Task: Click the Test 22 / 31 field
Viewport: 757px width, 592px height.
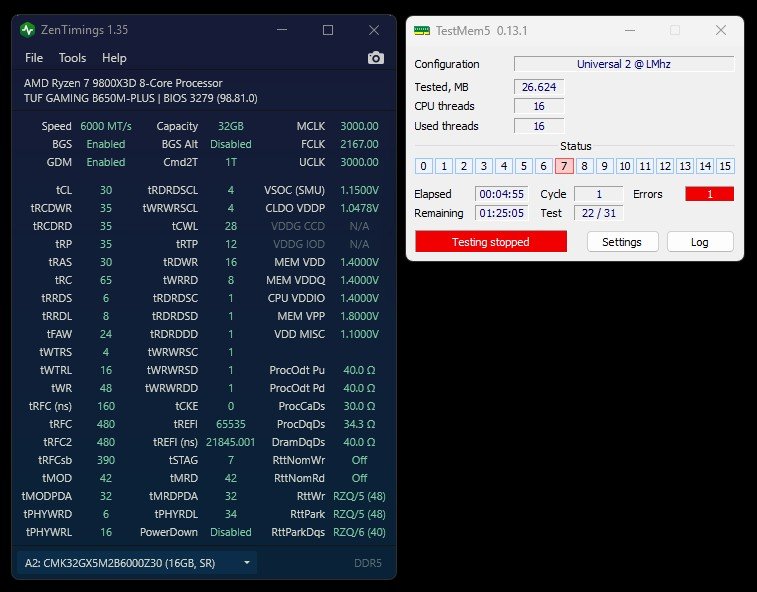Action: click(x=599, y=213)
